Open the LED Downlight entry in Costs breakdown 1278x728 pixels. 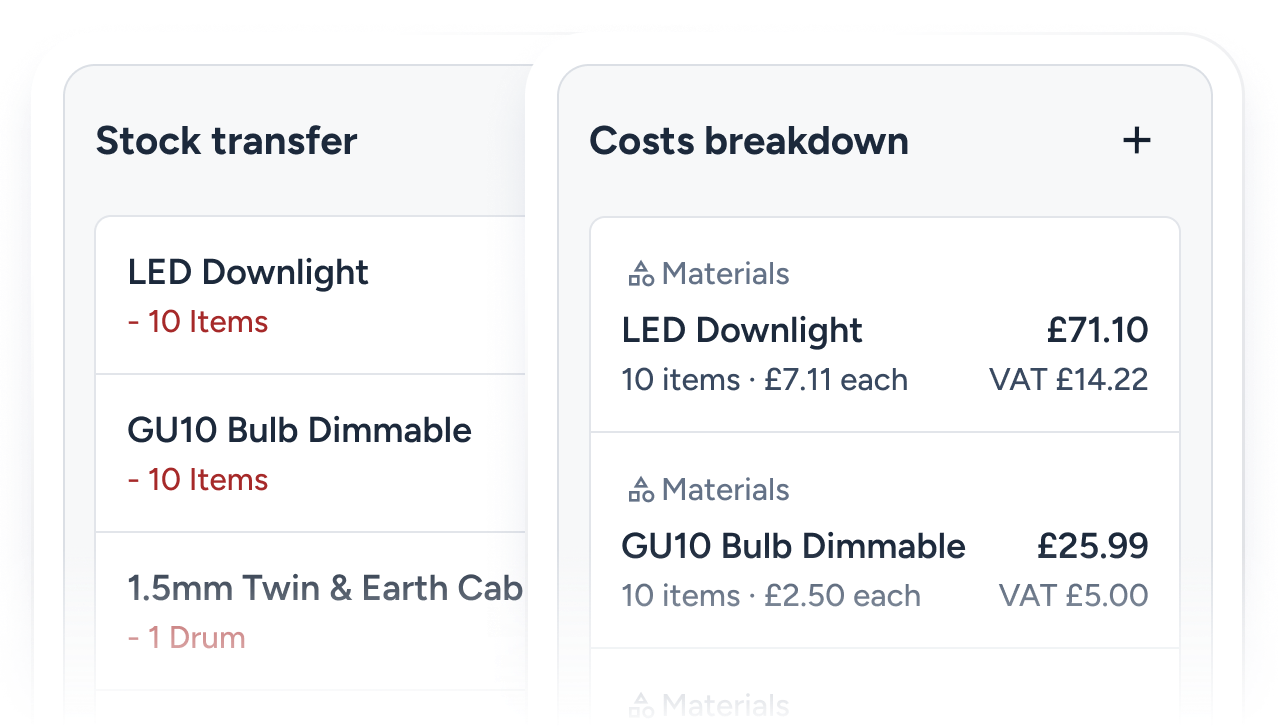pyautogui.click(x=742, y=330)
